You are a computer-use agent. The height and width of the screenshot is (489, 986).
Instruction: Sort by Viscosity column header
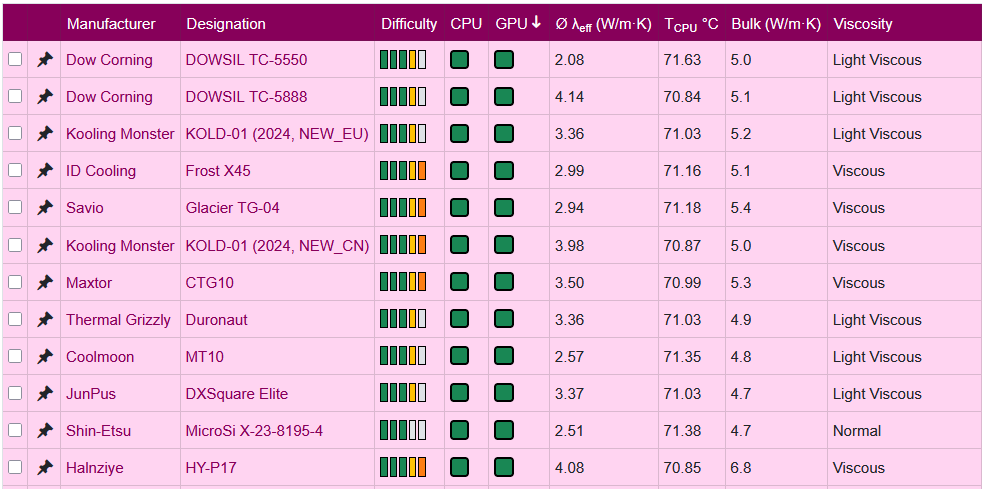863,24
